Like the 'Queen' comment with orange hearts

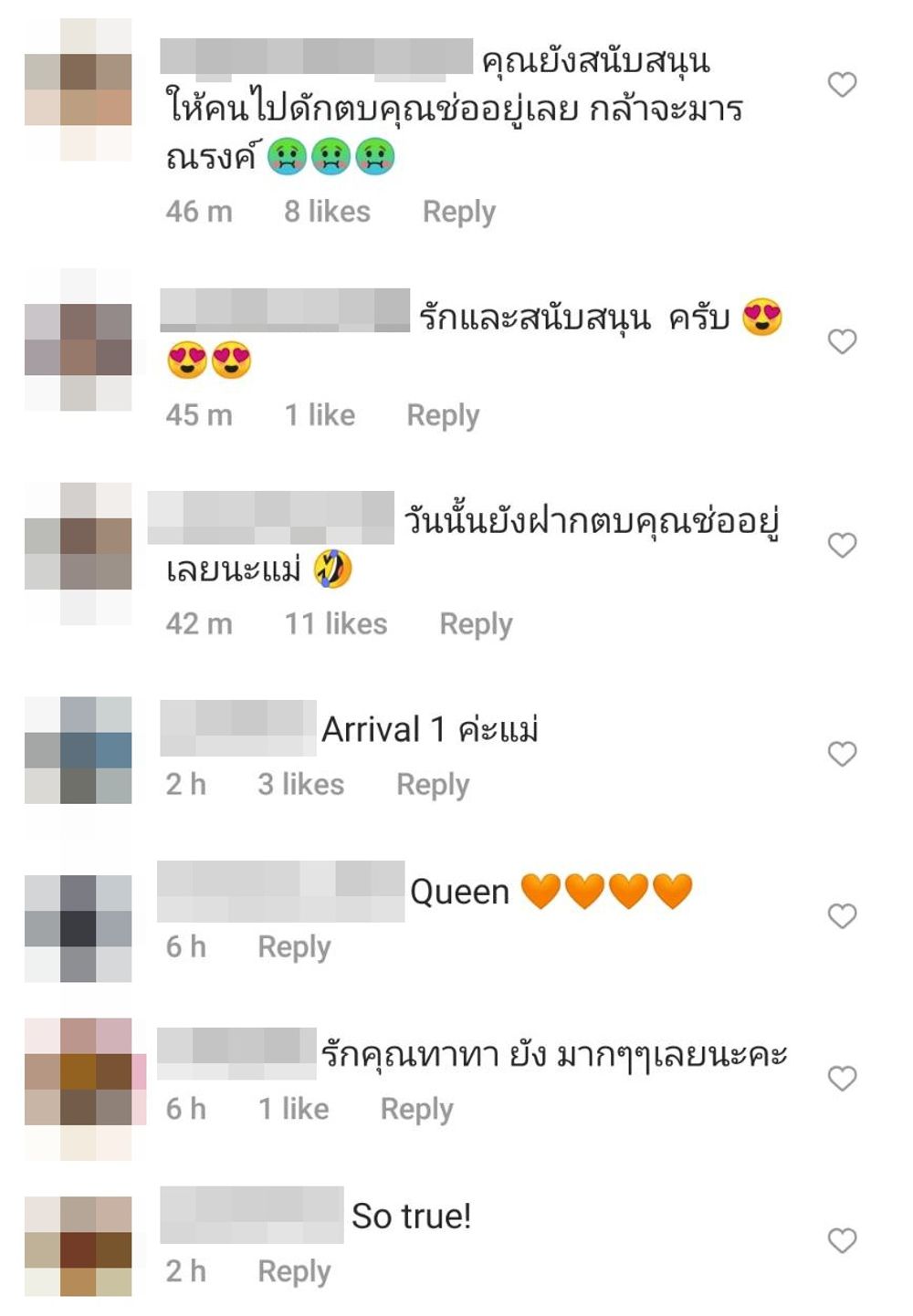pyautogui.click(x=842, y=915)
